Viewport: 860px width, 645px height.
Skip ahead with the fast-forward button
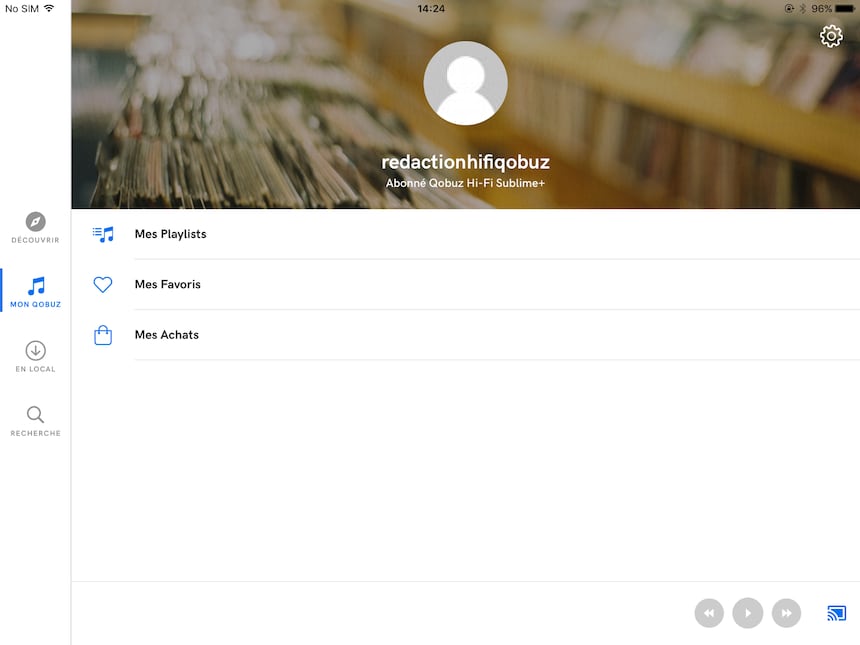pos(787,613)
